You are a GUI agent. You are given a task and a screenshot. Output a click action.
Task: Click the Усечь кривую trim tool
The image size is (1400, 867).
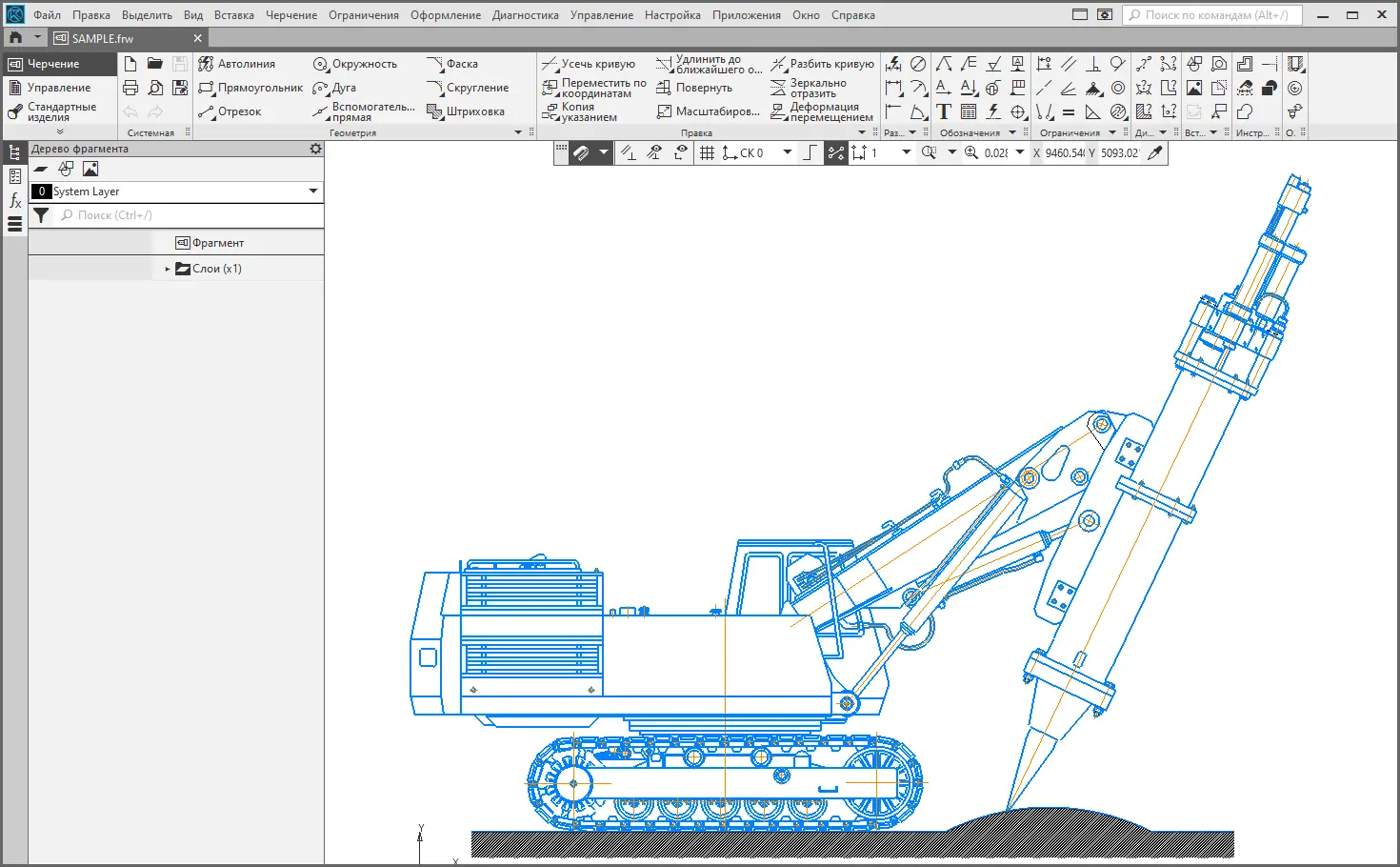tap(590, 64)
